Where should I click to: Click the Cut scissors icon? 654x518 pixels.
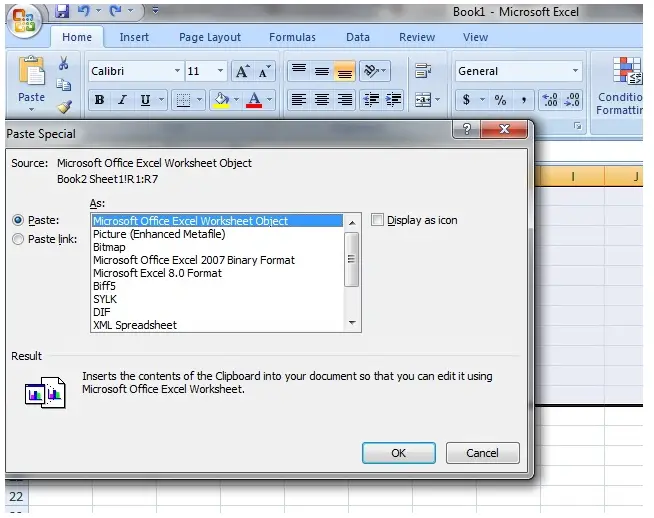(63, 63)
